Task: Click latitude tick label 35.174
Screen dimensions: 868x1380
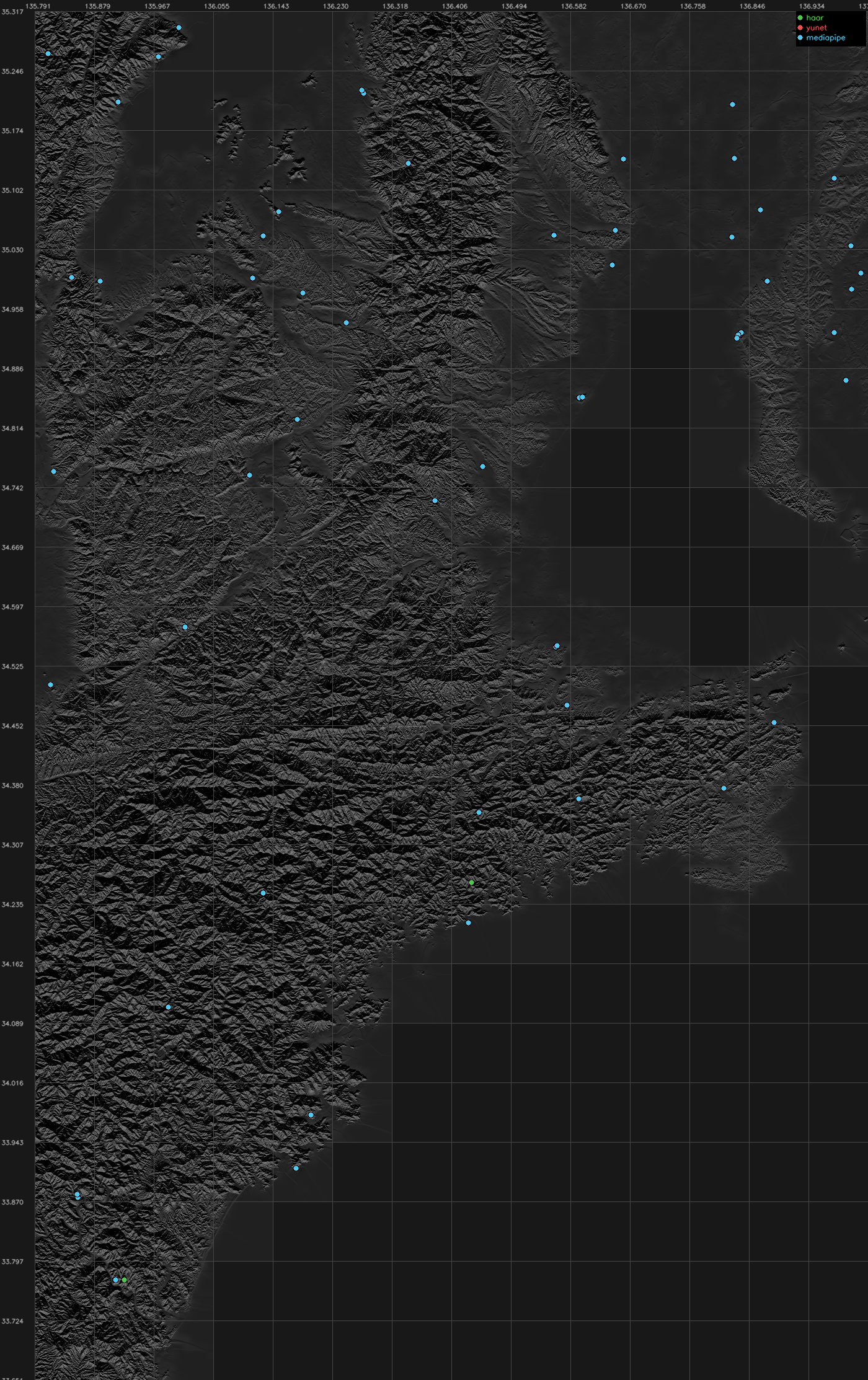Action: (x=12, y=131)
